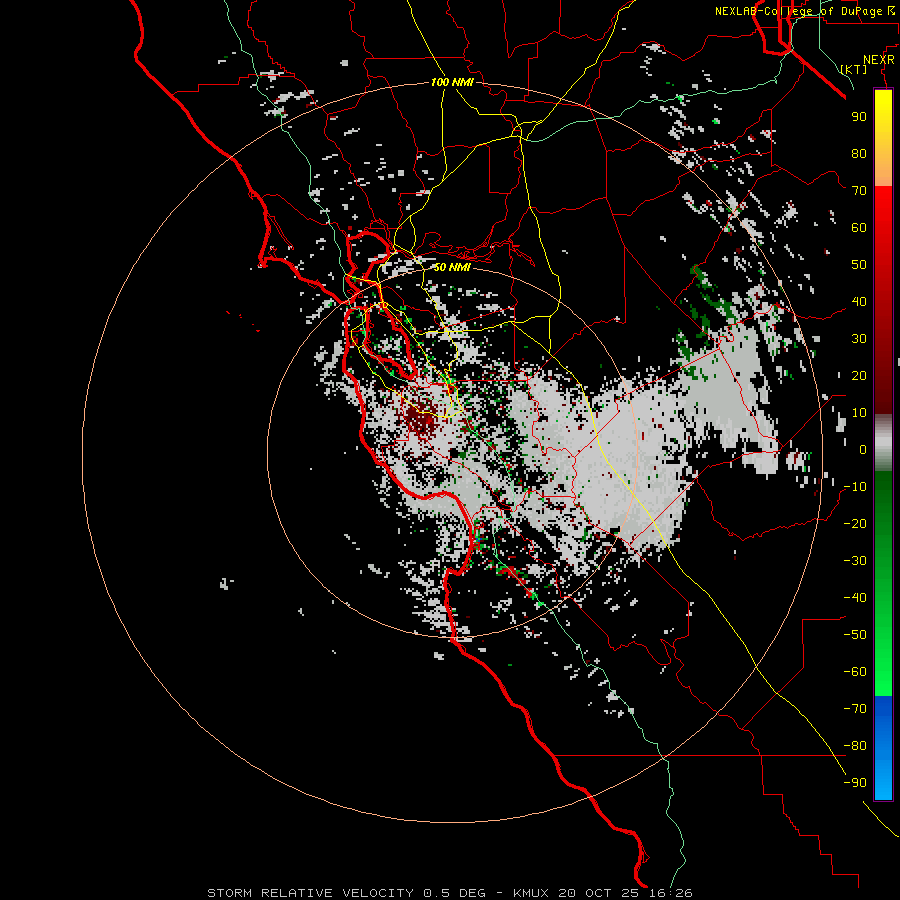Click the STORM RELATIVE VELOCITY caption text
Image resolution: width=900 pixels, height=900 pixels.
click(x=309, y=893)
